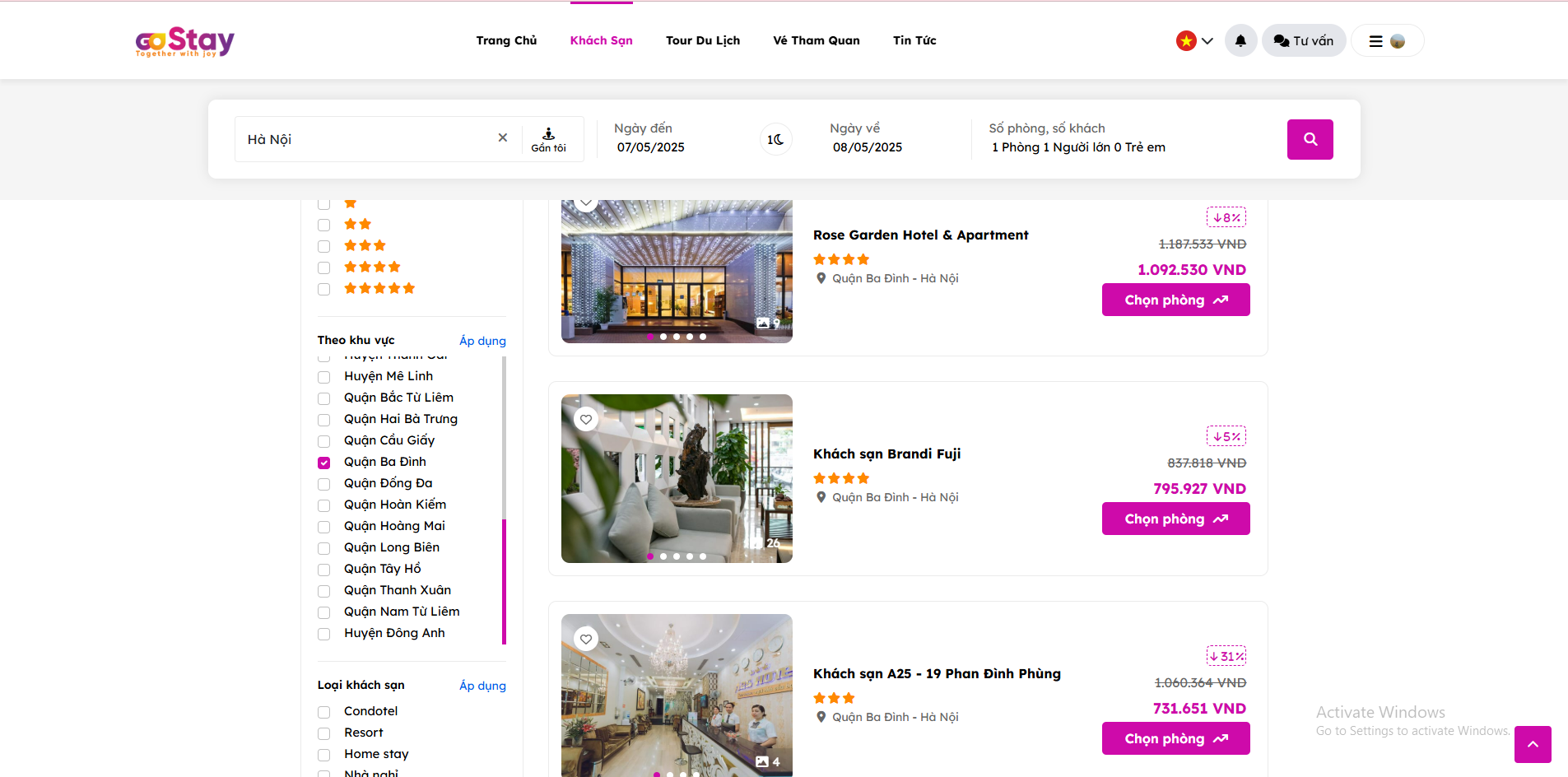
Task: Open Tour Du Lịch menu item
Action: pos(703,40)
